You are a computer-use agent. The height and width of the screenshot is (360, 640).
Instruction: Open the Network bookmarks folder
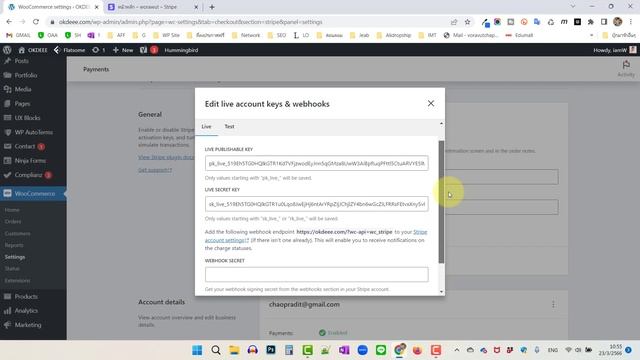246,35
